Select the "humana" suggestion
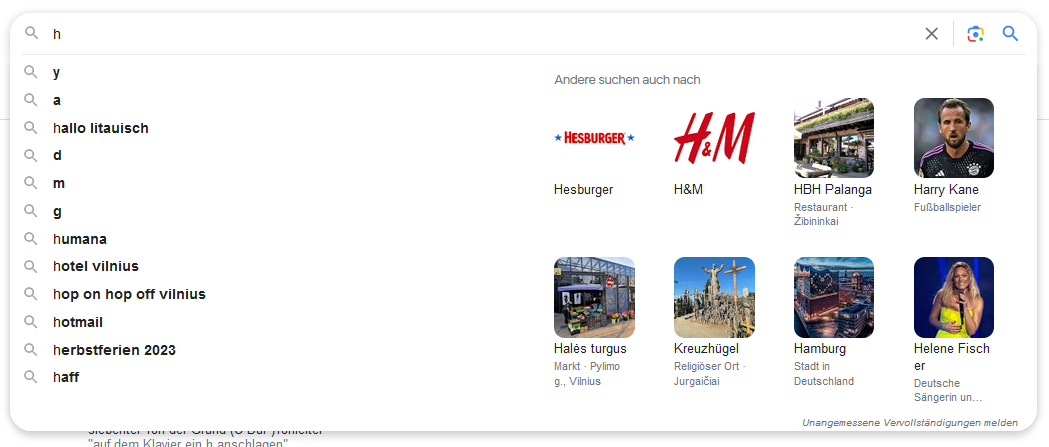The width and height of the screenshot is (1049, 447). (80, 239)
